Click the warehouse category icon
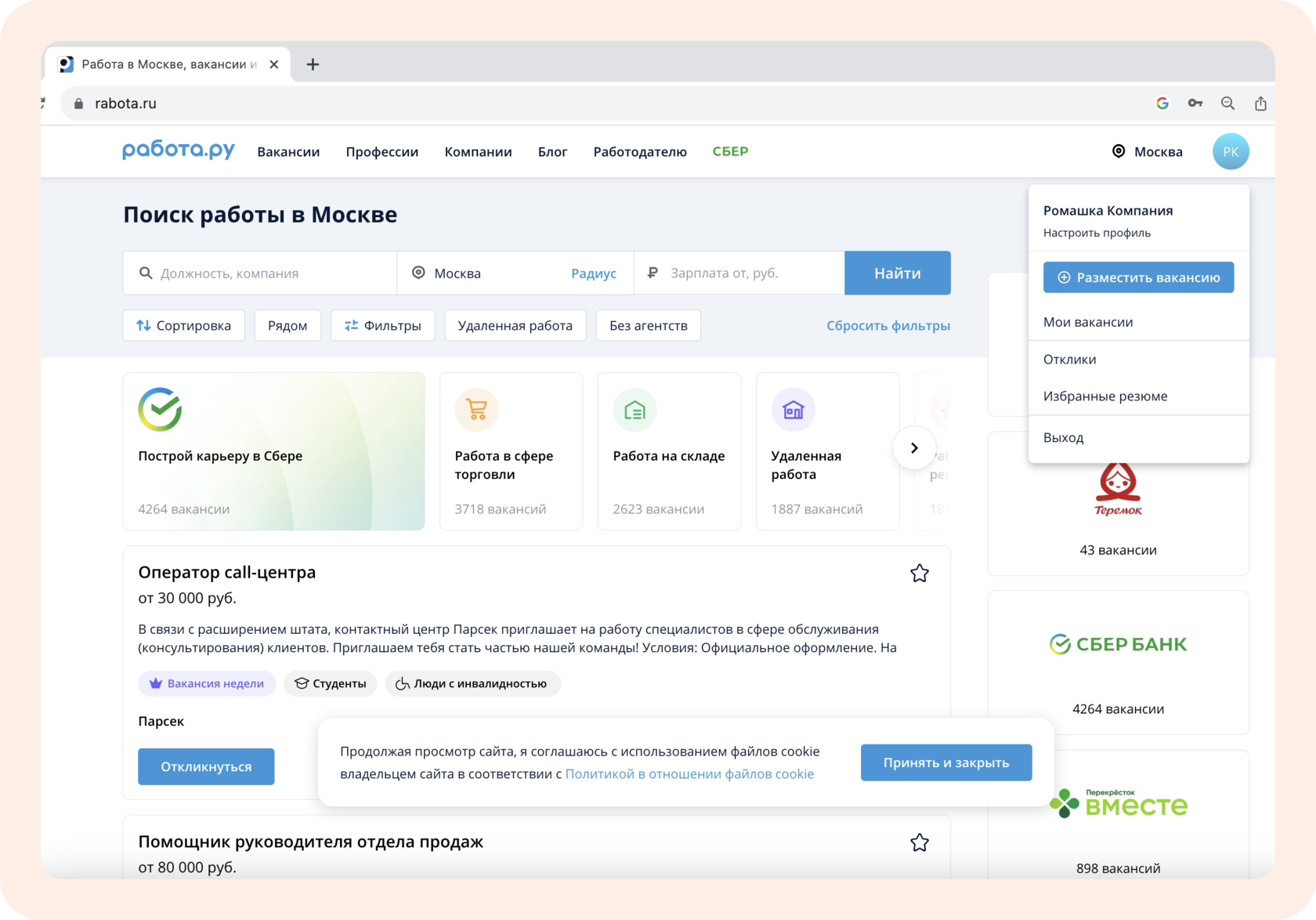The height and width of the screenshot is (920, 1316). 634,409
